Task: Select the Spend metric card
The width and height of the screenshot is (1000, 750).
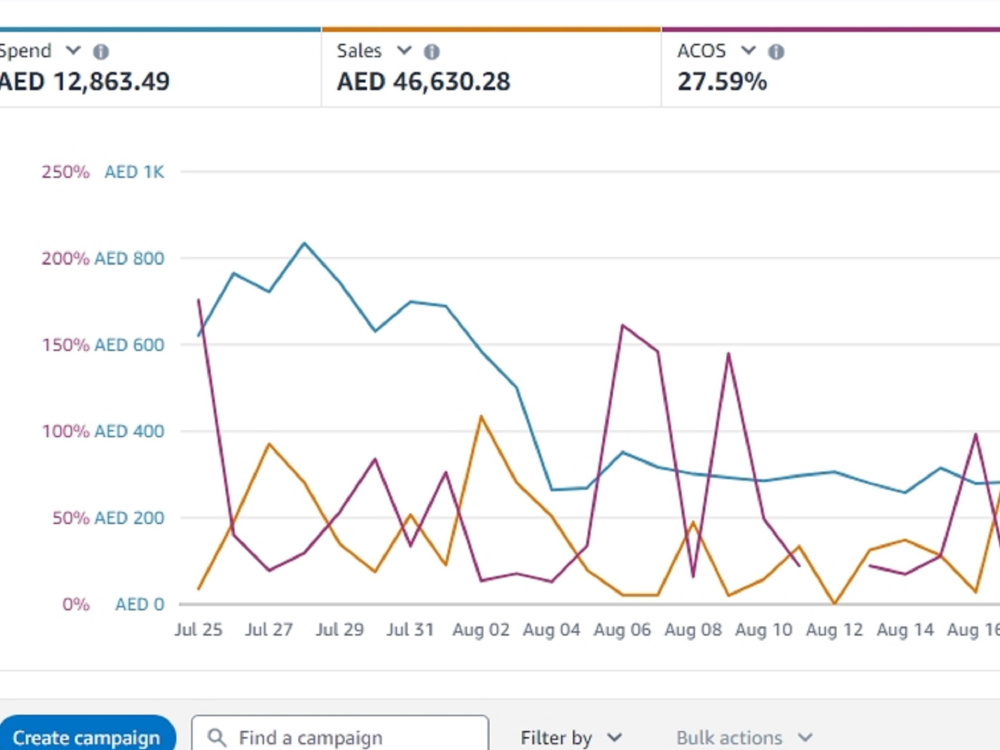Action: tap(159, 66)
